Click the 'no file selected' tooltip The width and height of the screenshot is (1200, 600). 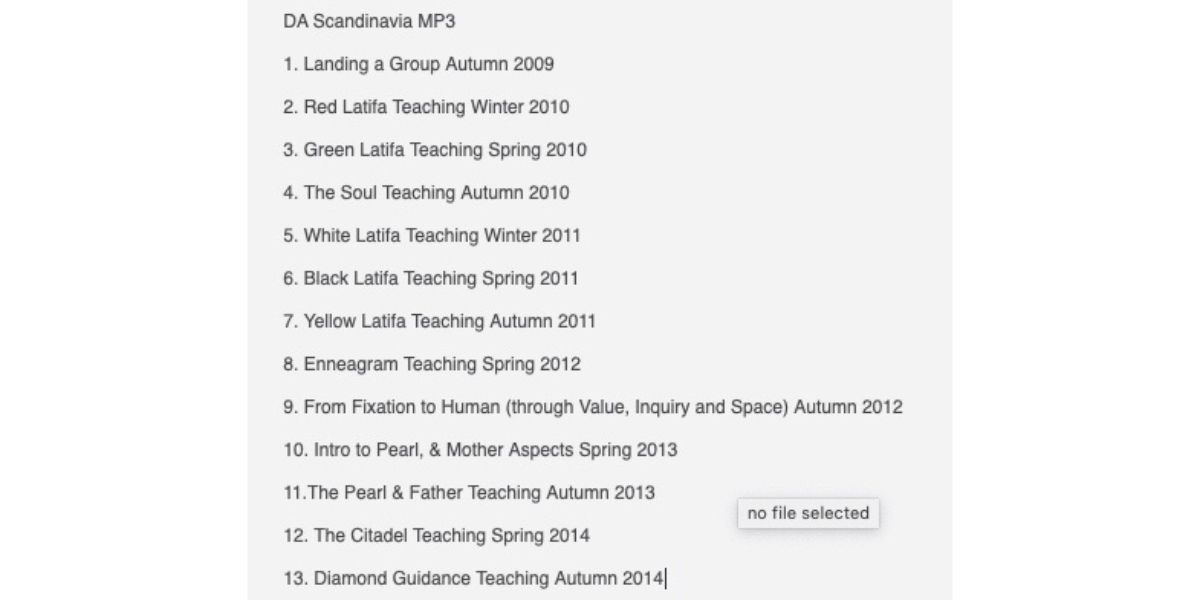tap(808, 513)
